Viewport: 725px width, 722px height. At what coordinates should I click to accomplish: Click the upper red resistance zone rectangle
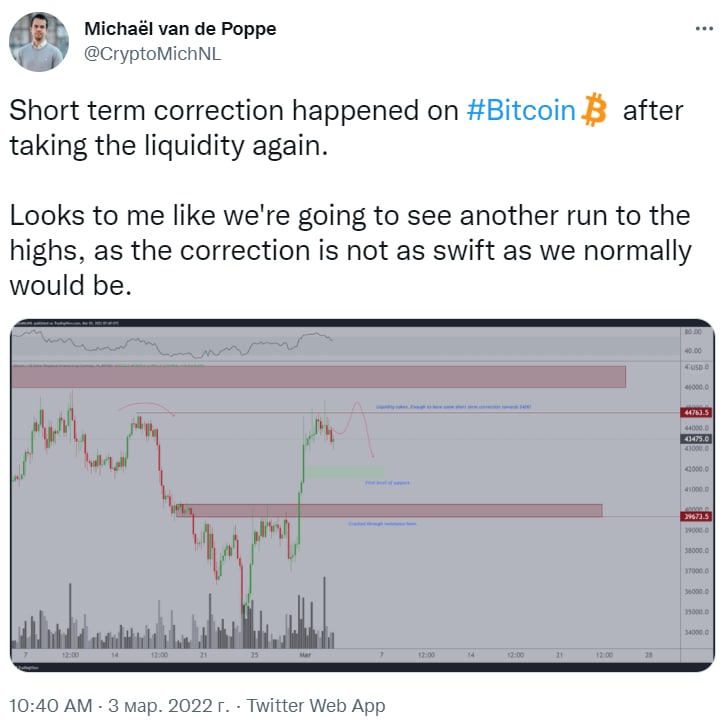tap(319, 377)
